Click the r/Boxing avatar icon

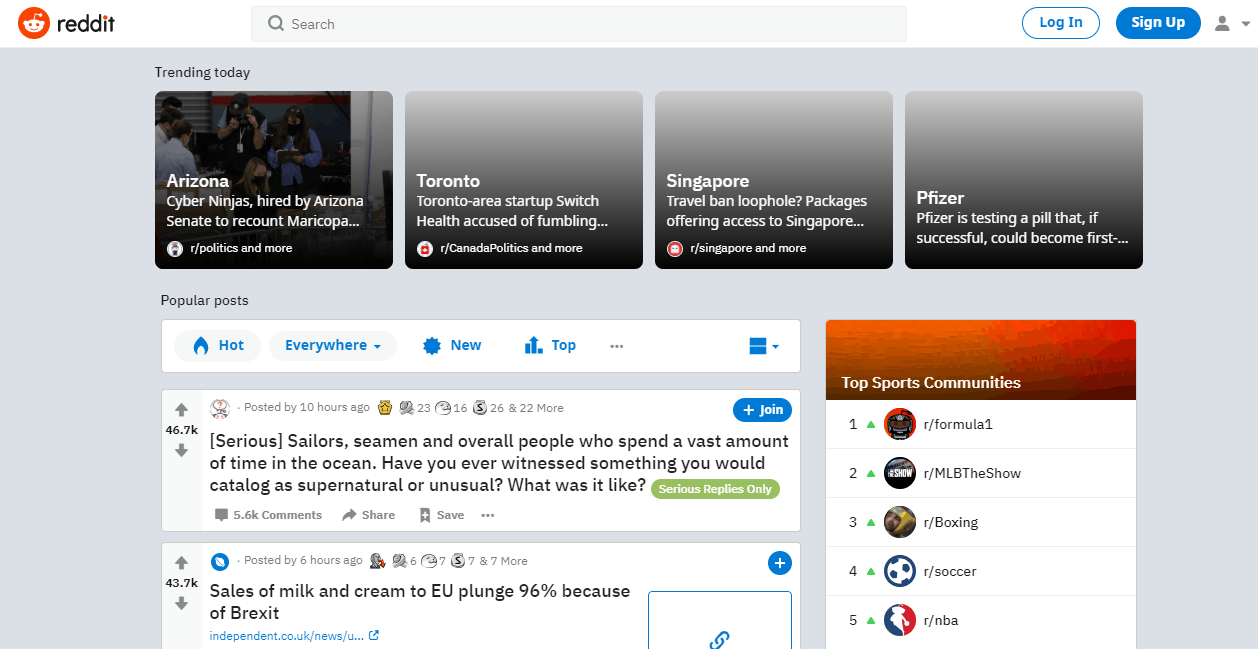900,522
